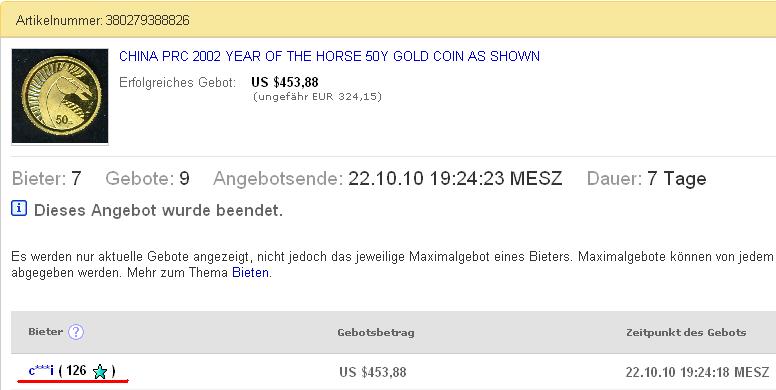Click the Gebotsbetrag column header

click(376, 333)
